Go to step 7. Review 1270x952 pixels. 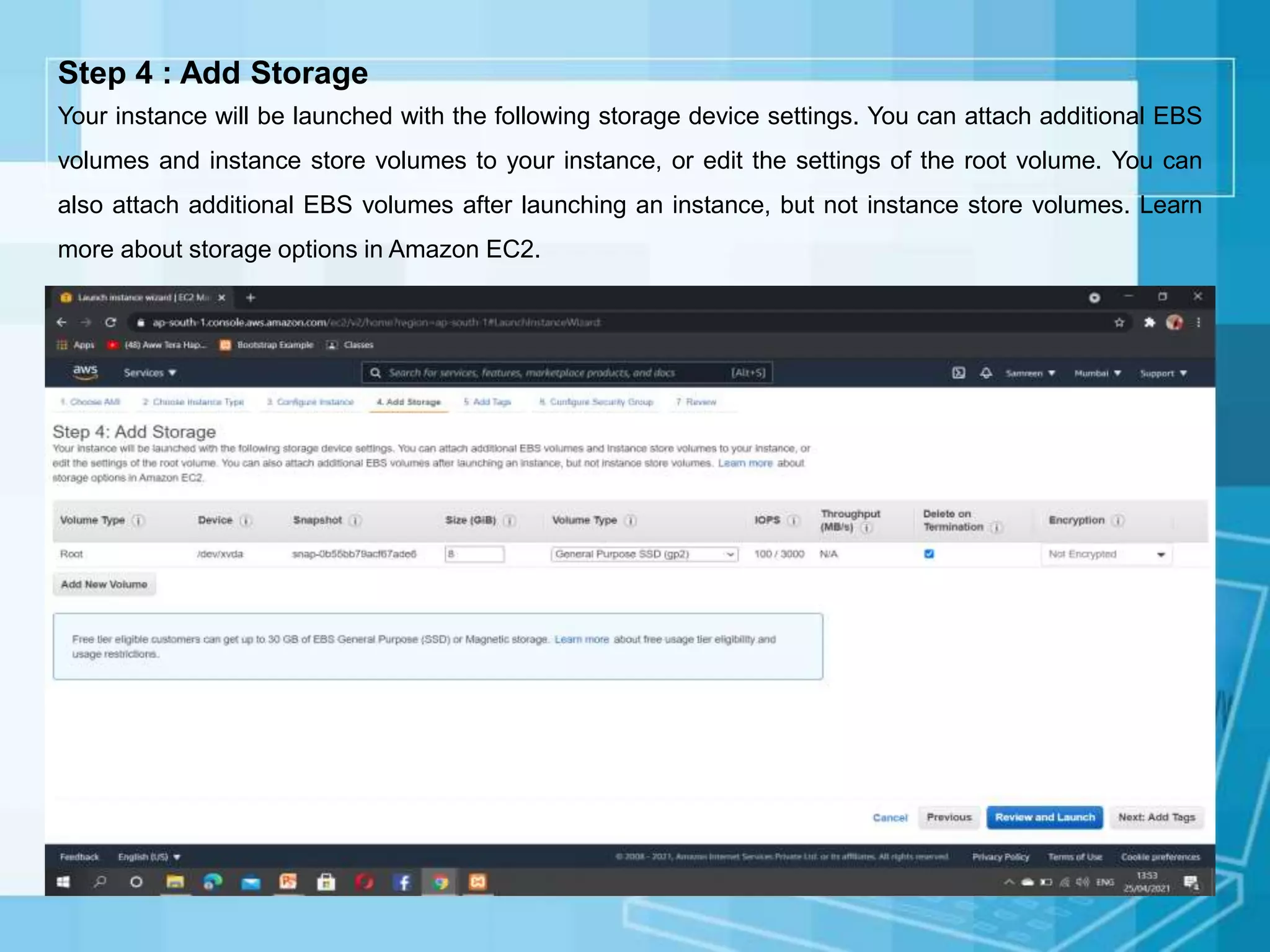(696, 402)
